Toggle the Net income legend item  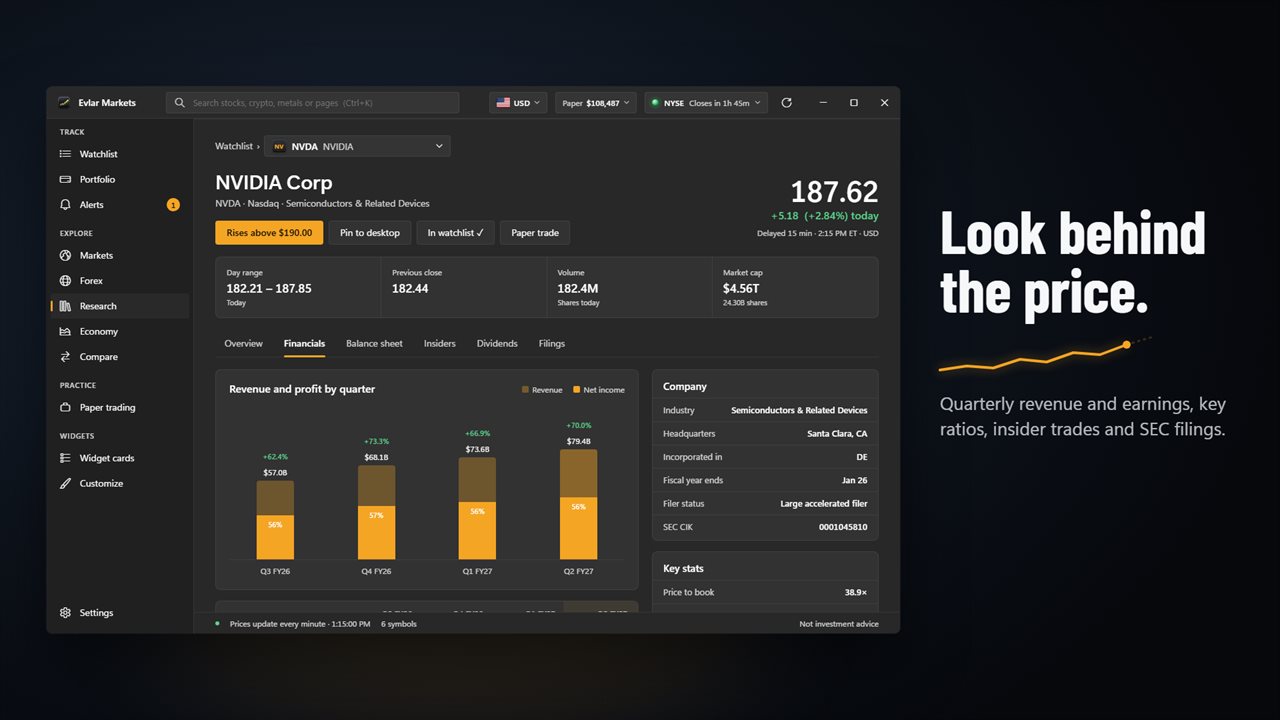pos(599,390)
